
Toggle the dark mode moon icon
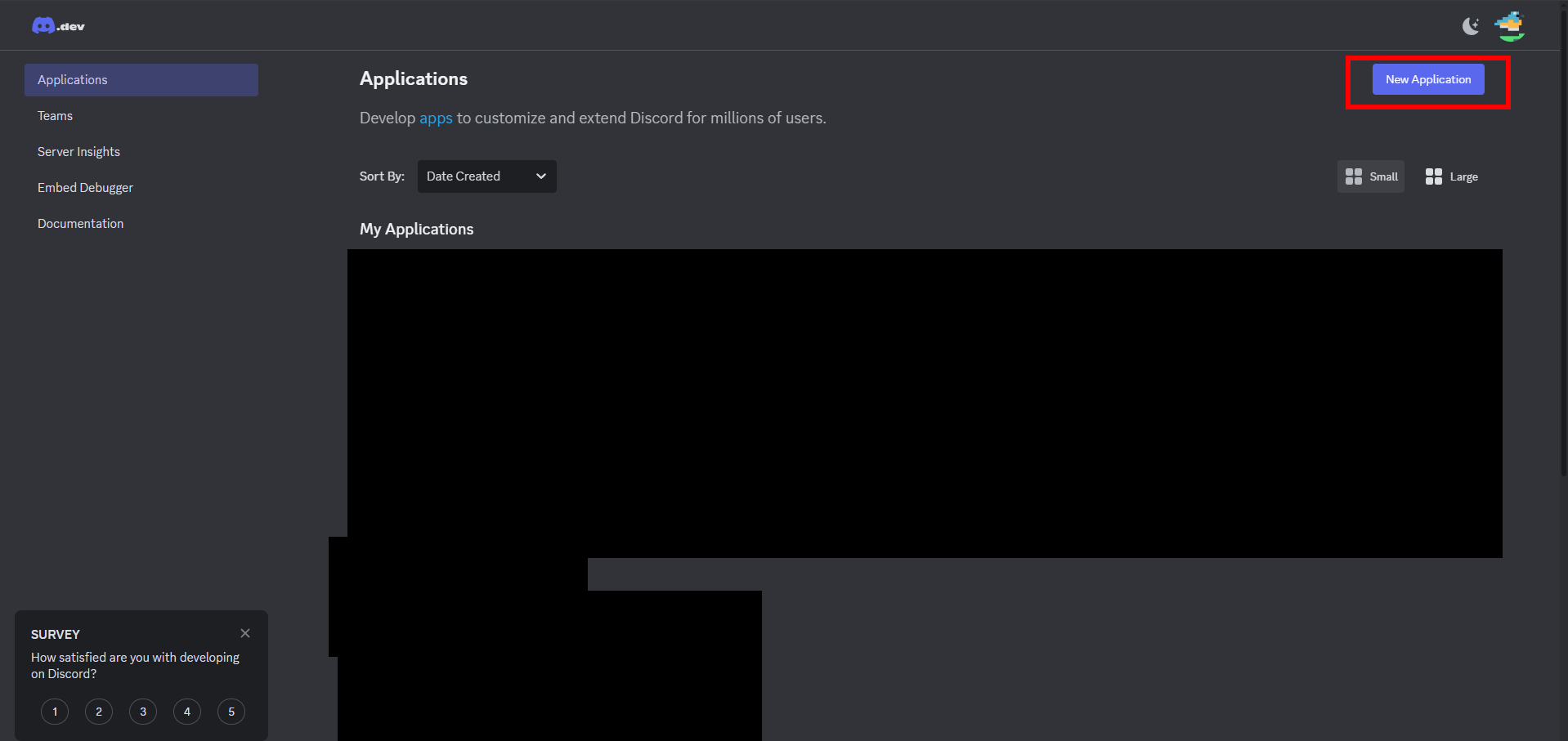pyautogui.click(x=1471, y=26)
